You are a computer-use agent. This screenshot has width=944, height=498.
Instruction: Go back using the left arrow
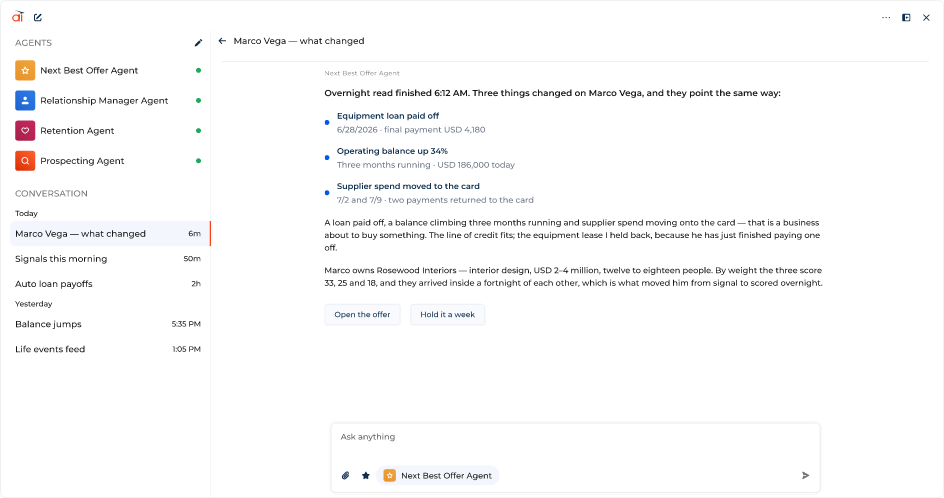click(223, 41)
